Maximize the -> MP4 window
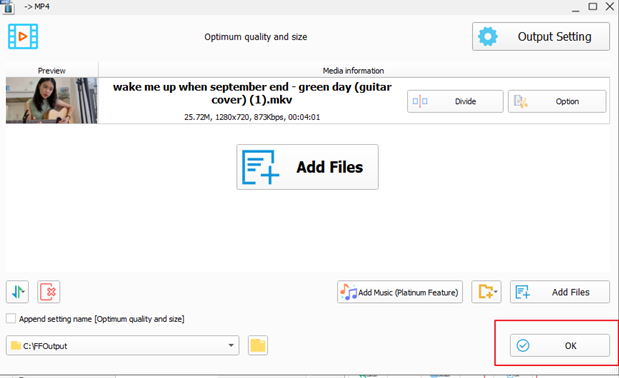Viewport: 619px width, 378px height. 593,7
